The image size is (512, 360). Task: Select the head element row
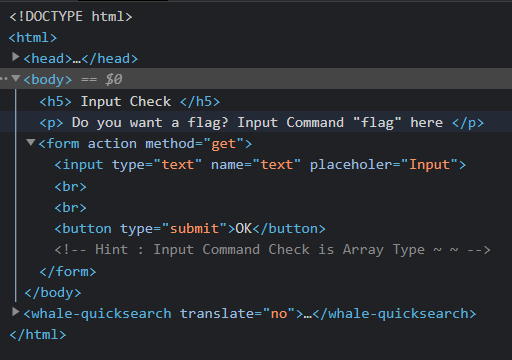pos(81,59)
